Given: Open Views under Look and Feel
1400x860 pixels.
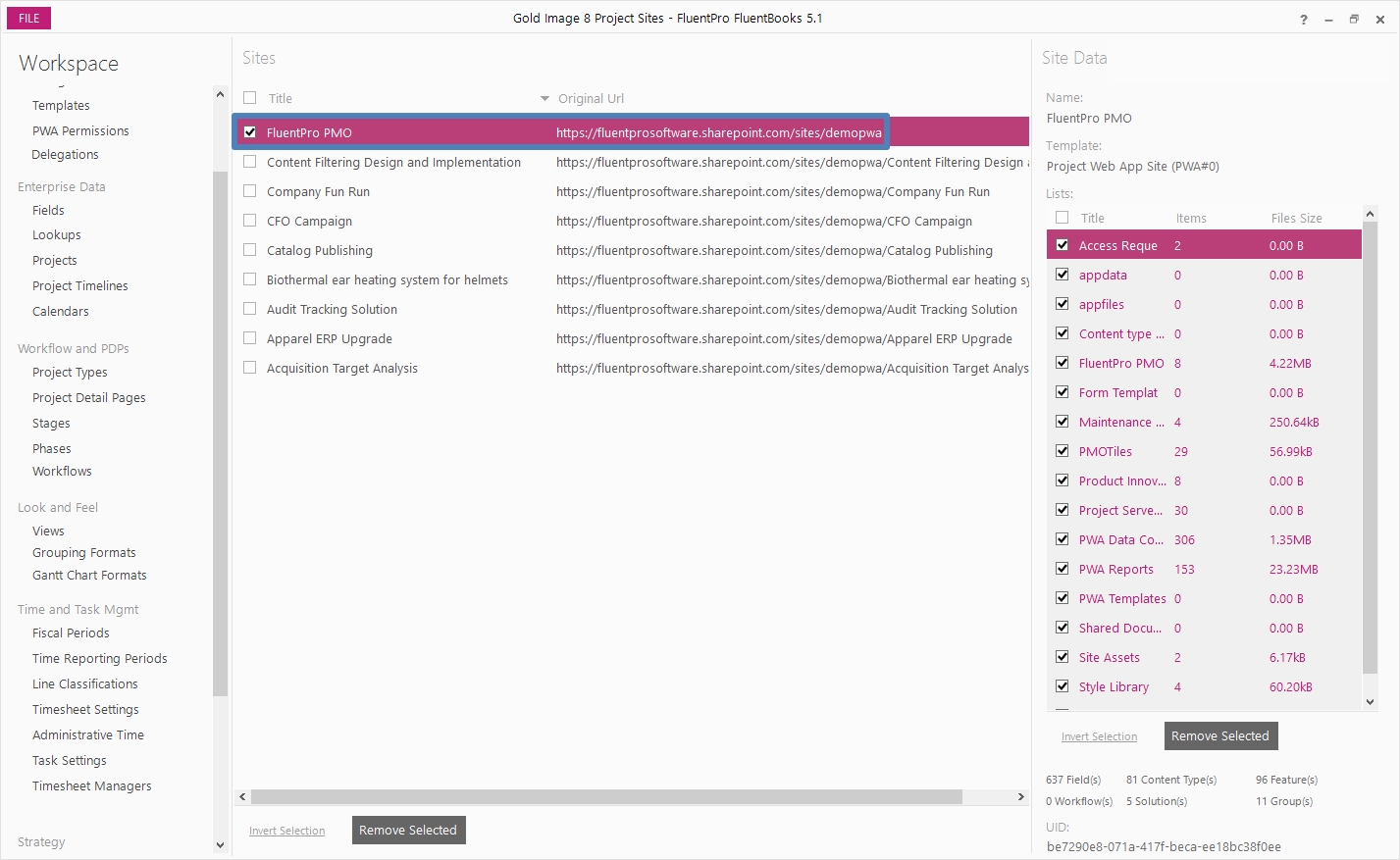Looking at the screenshot, I should click(x=48, y=531).
